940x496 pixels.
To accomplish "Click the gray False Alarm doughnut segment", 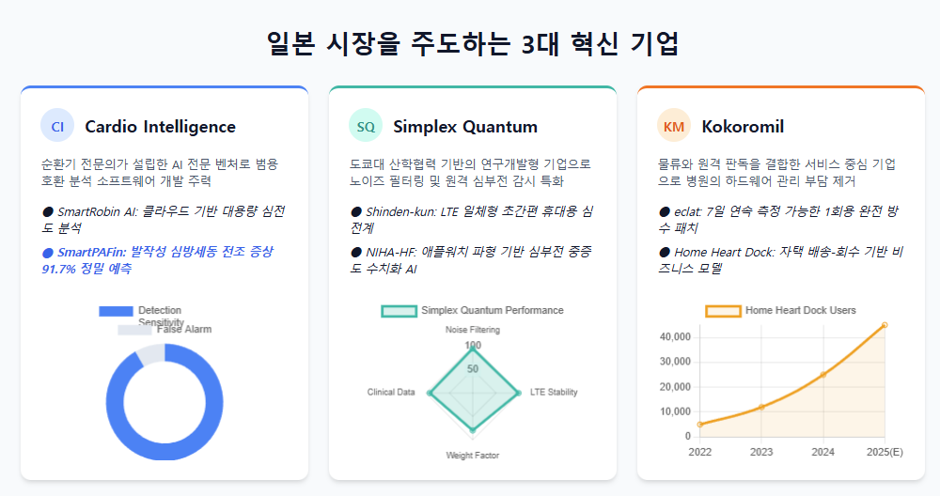I will pos(150,354).
